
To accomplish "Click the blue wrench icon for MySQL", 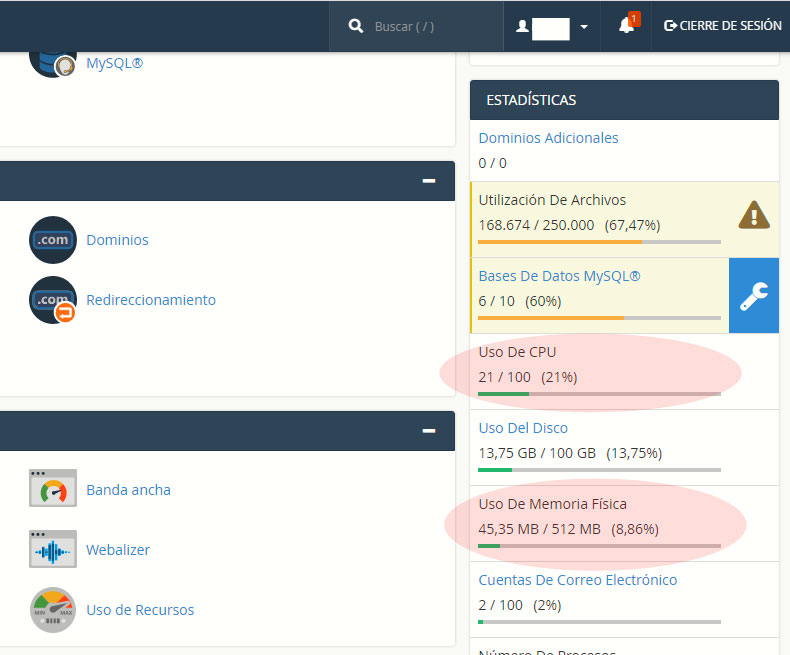I will [753, 296].
